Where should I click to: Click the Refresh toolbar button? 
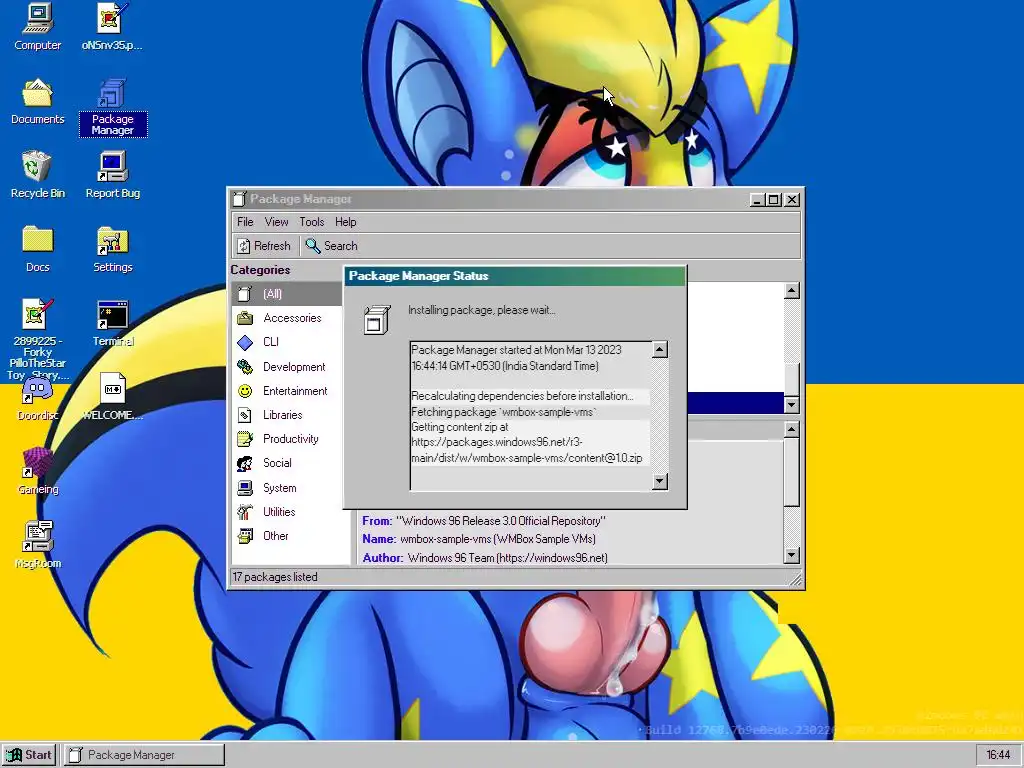tap(264, 246)
